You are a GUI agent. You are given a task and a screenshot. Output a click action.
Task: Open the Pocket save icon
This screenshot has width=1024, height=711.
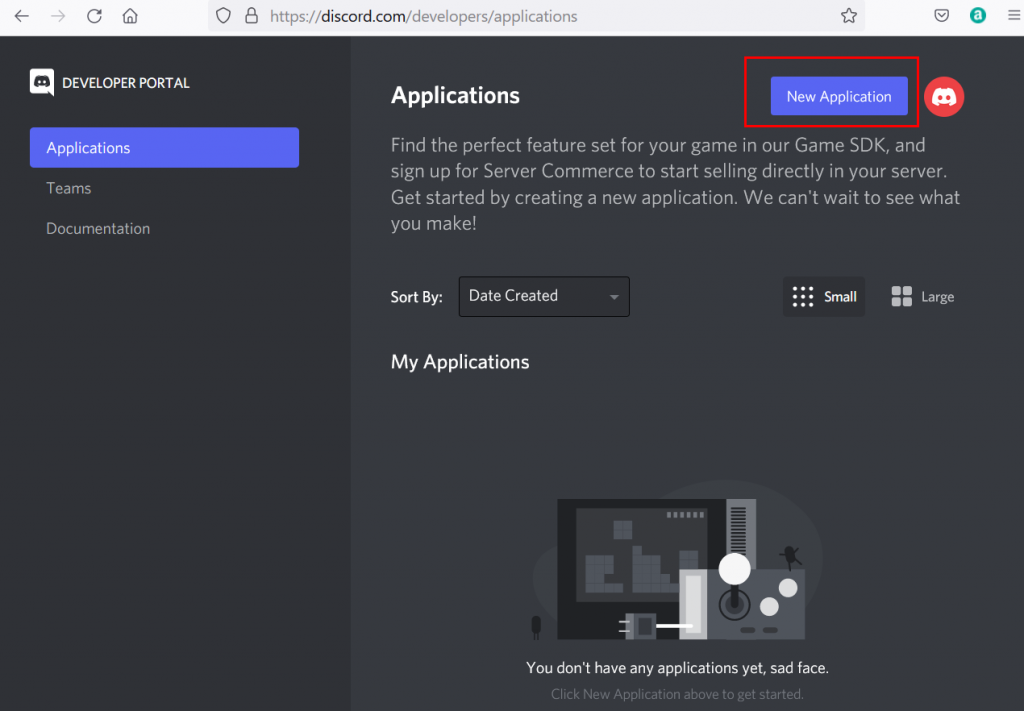pos(941,16)
